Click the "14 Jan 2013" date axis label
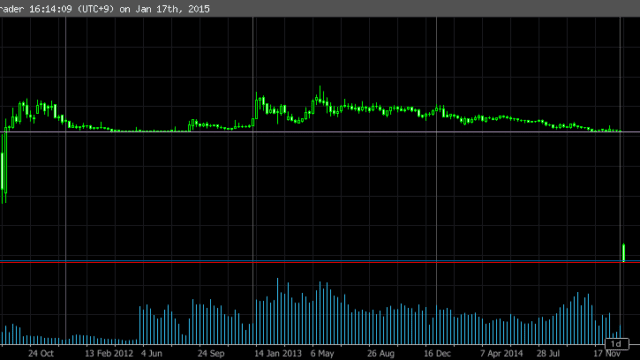The height and width of the screenshot is (360, 640). pyautogui.click(x=278, y=353)
